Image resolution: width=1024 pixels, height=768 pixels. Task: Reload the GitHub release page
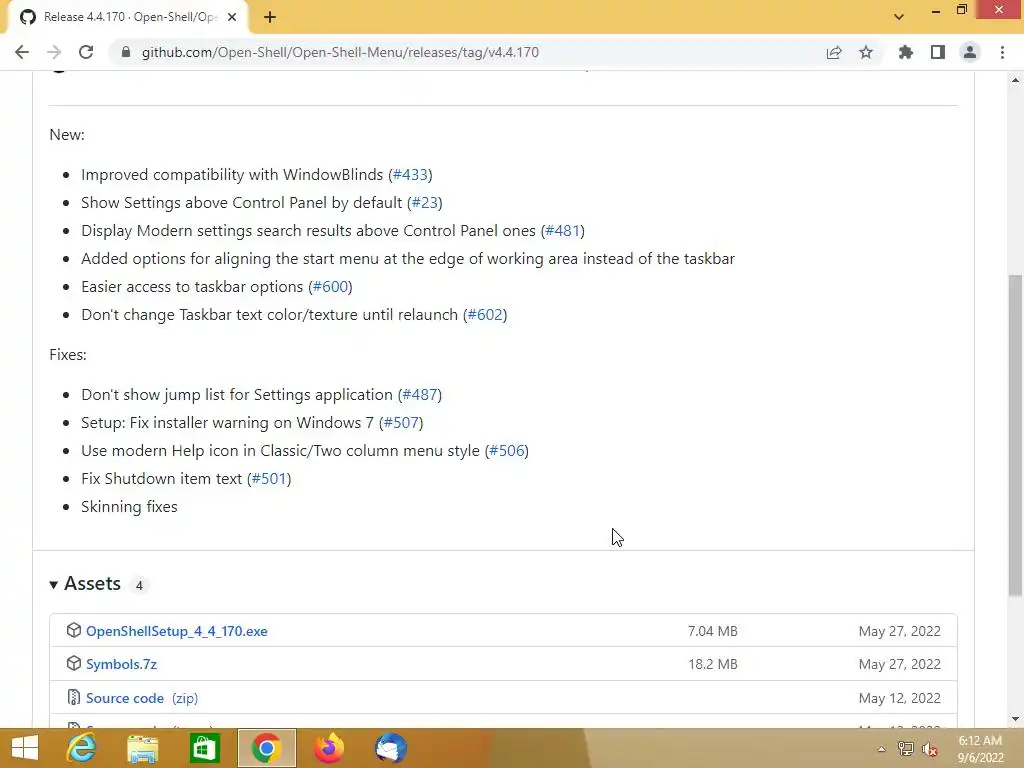[86, 52]
